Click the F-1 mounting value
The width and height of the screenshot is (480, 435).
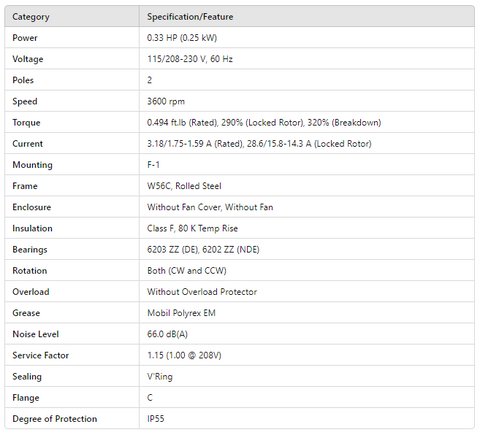tap(153, 165)
